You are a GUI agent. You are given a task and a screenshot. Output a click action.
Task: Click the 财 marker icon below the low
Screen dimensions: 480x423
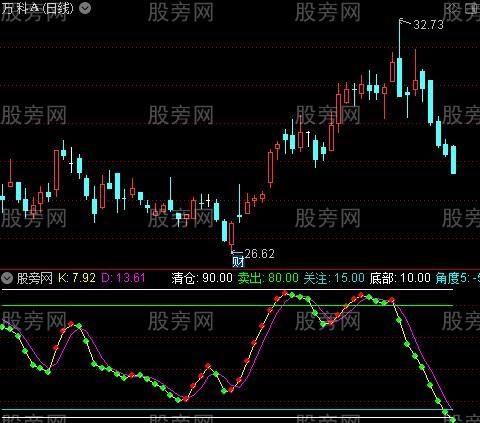coord(238,262)
